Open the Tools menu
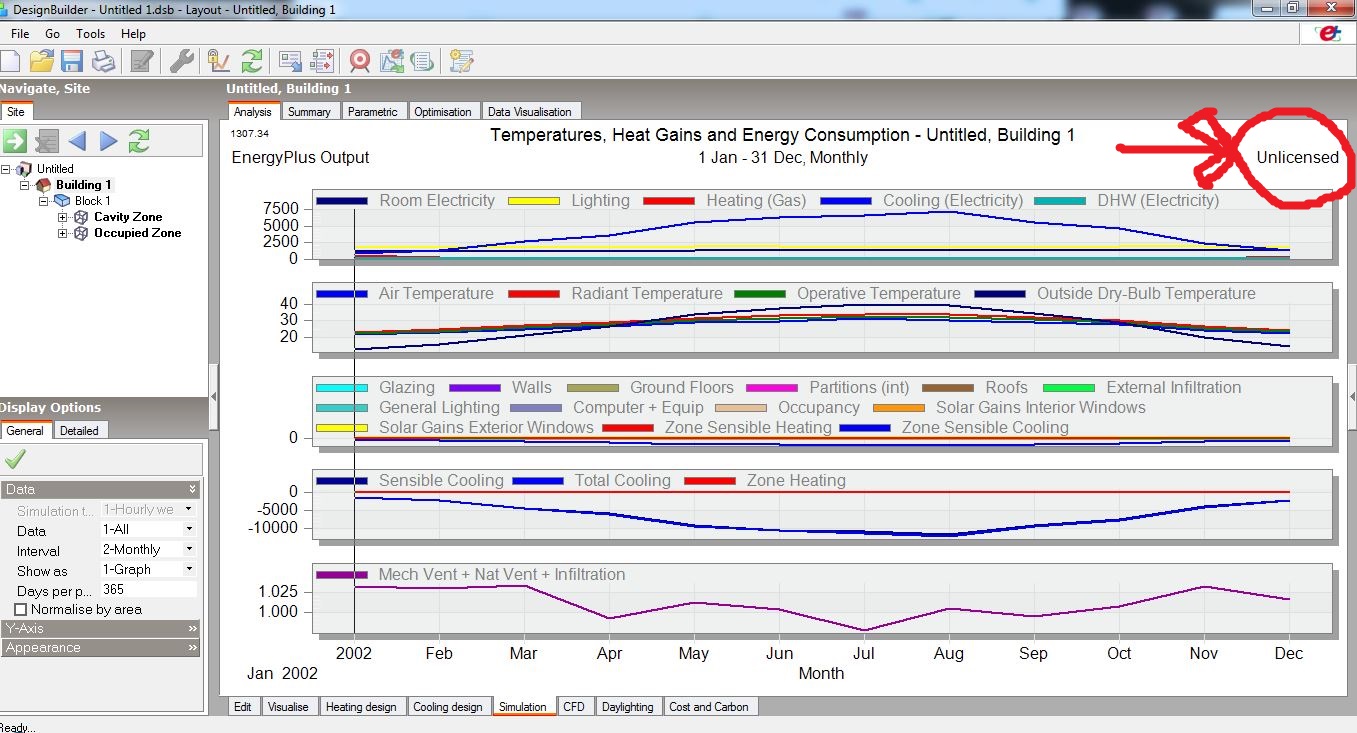Image resolution: width=1357 pixels, height=733 pixels. (90, 33)
